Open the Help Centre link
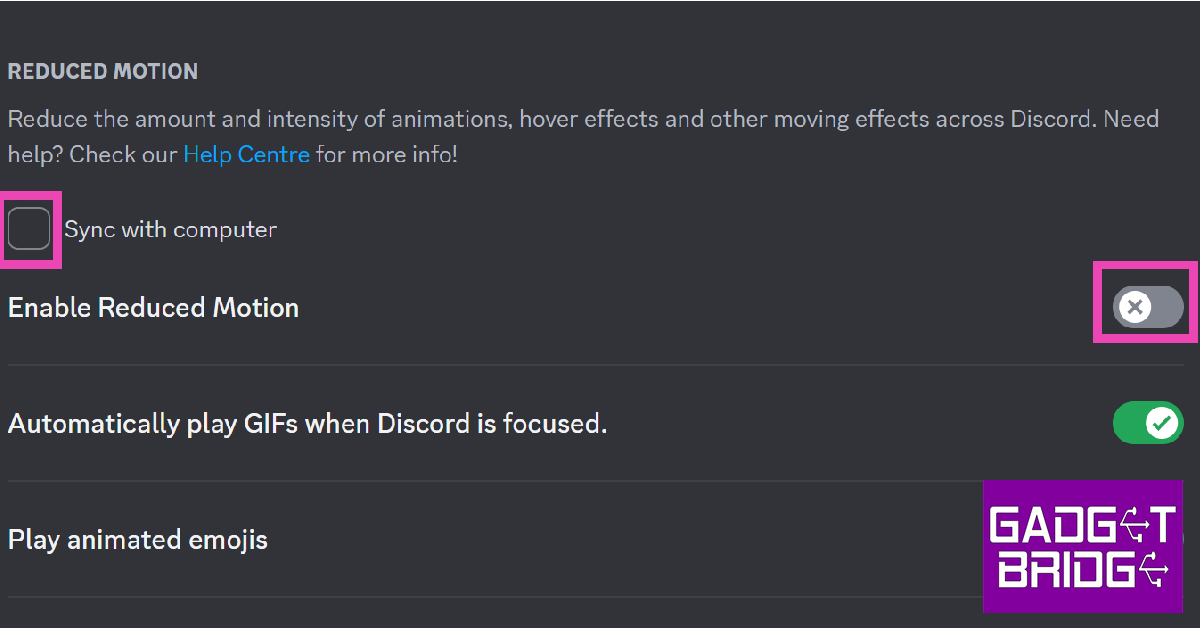1200x628 pixels. coord(246,155)
